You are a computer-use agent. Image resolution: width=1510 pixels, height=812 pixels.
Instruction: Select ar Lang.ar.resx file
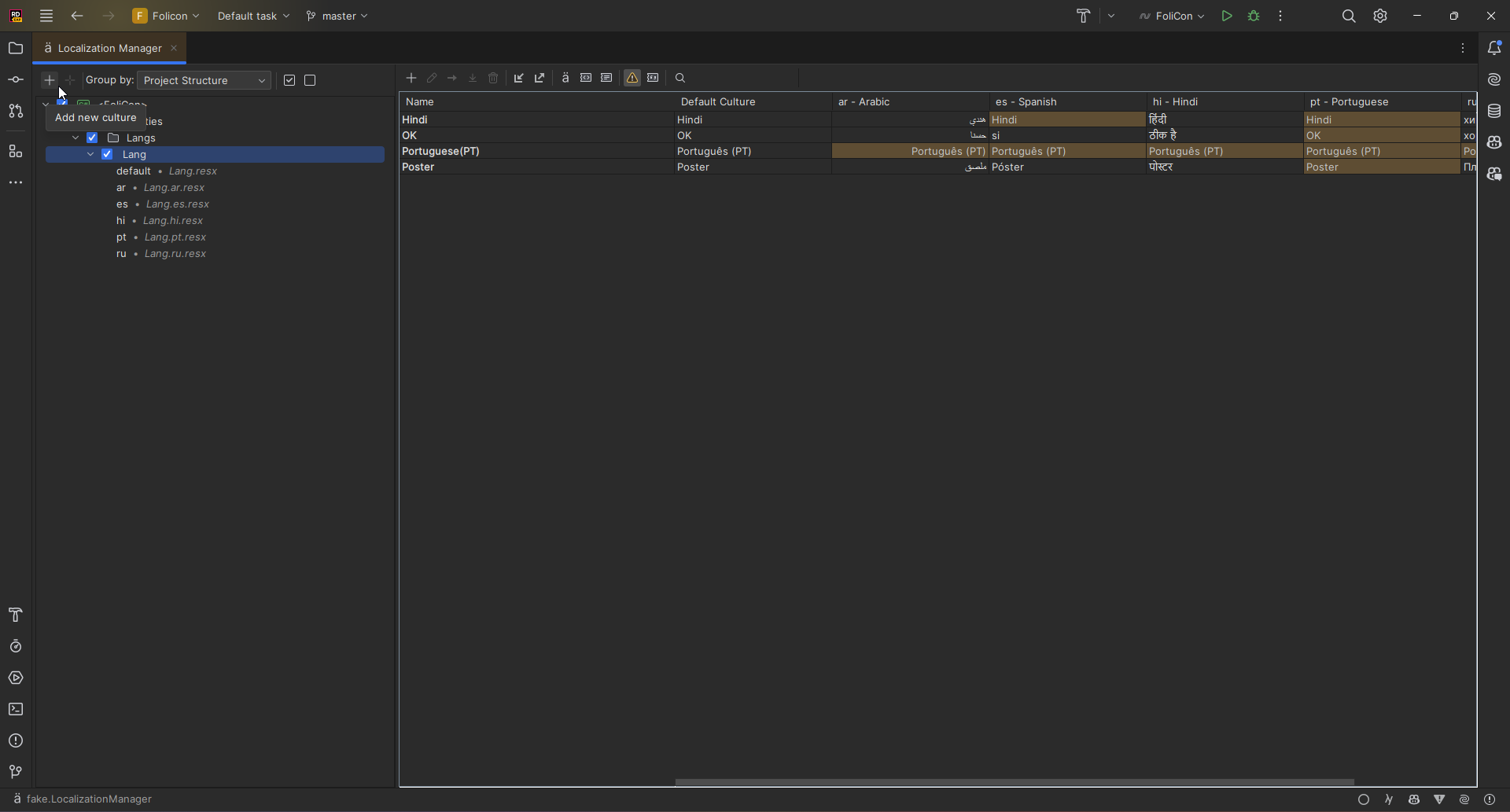pyautogui.click(x=160, y=187)
